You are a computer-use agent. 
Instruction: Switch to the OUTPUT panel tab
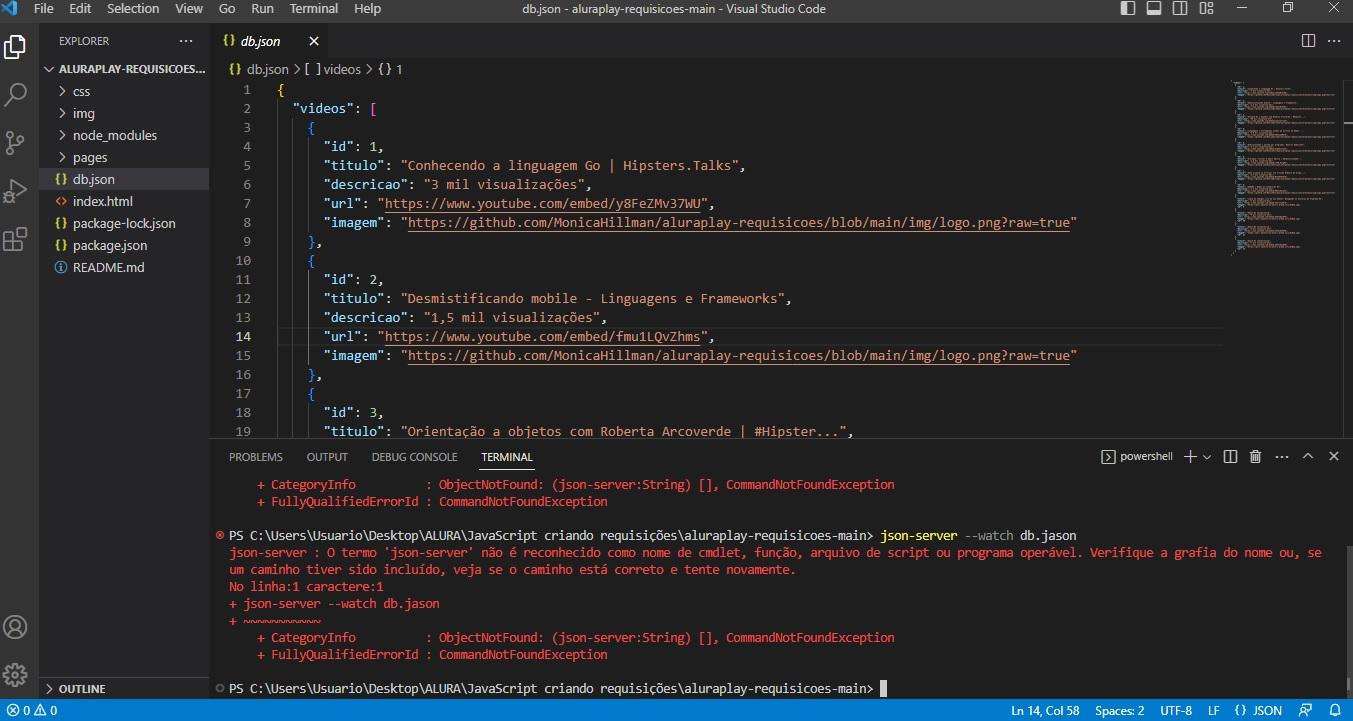pos(327,457)
